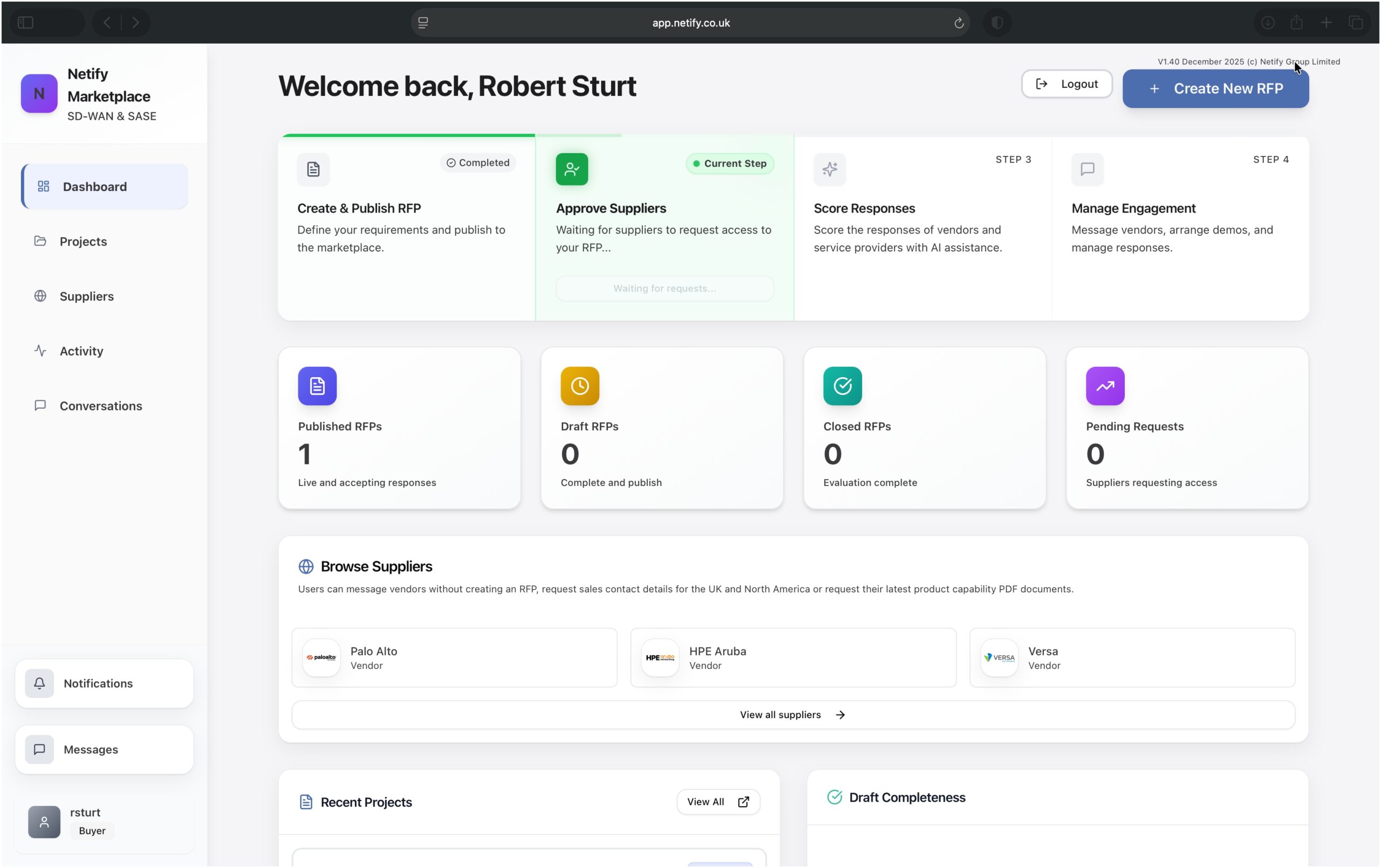1381x868 pixels.
Task: Open Conversations via its chat bubble icon
Action: (39, 406)
